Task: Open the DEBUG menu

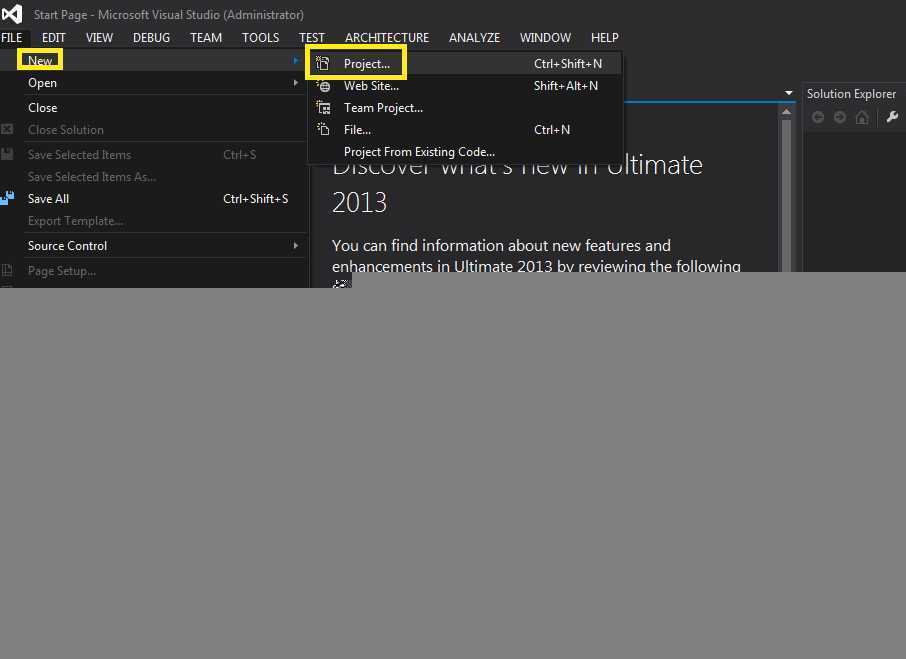Action: pos(151,38)
